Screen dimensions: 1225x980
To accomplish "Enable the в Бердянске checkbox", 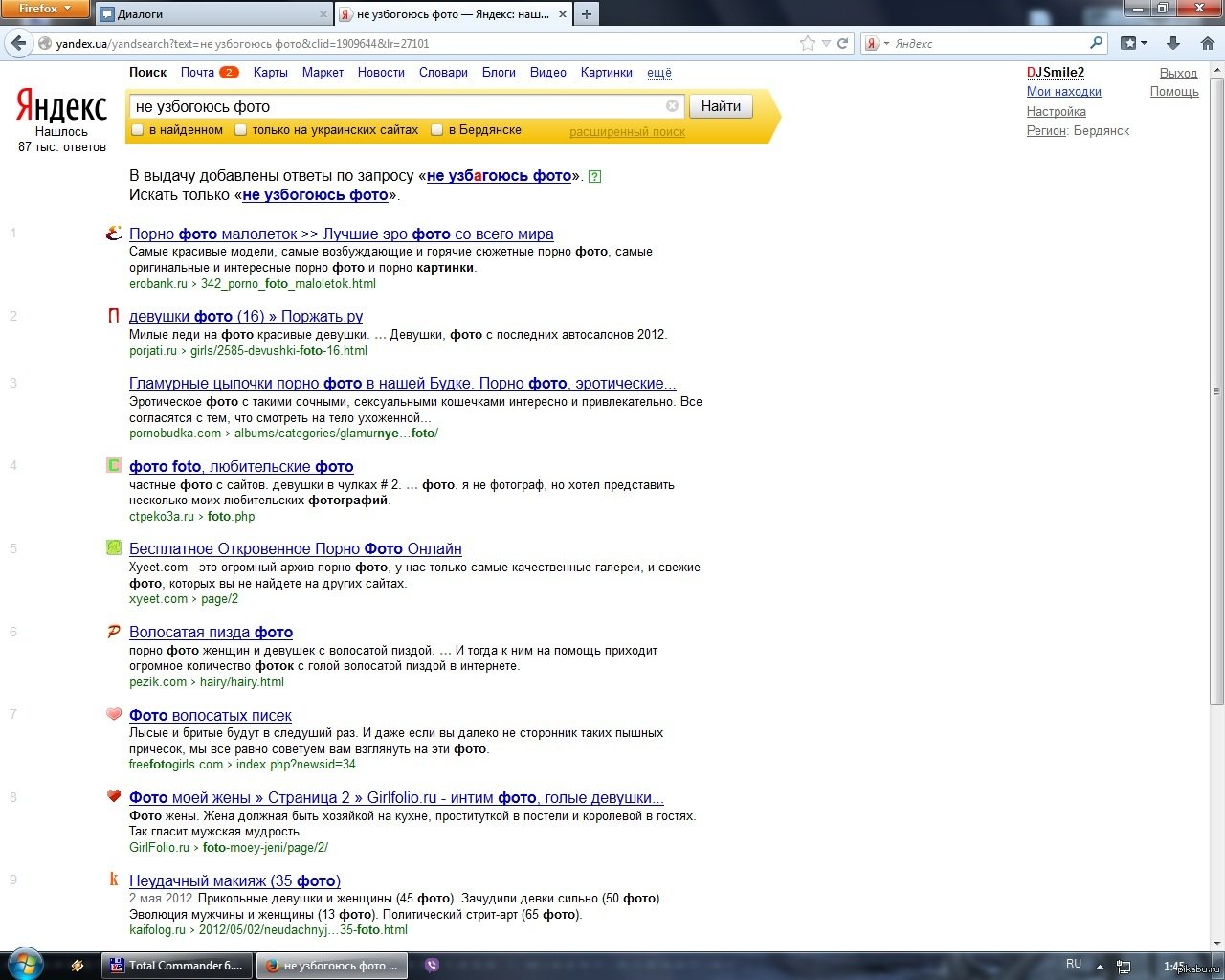I will click(437, 130).
